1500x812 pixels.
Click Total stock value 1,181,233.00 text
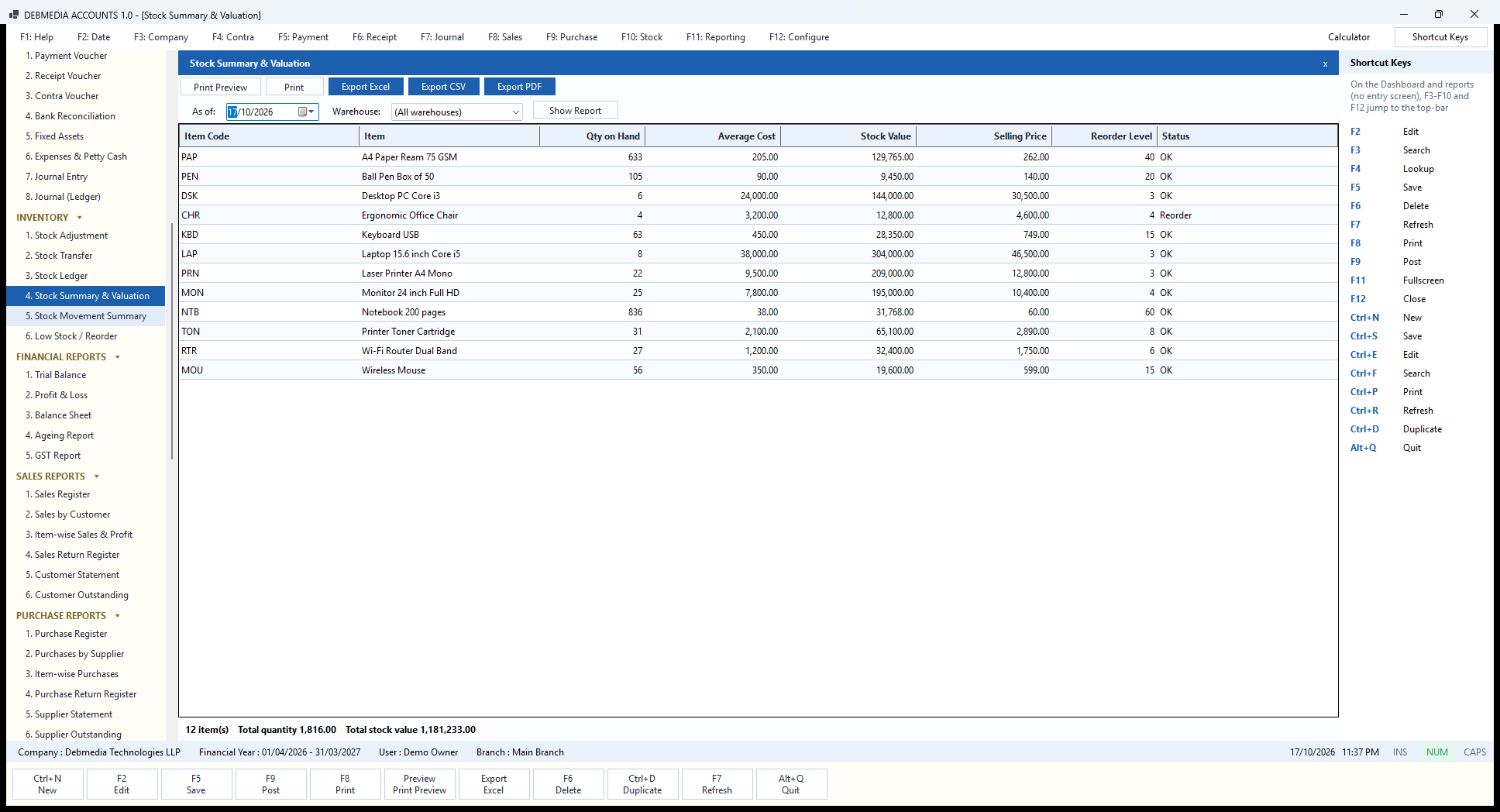point(411,730)
